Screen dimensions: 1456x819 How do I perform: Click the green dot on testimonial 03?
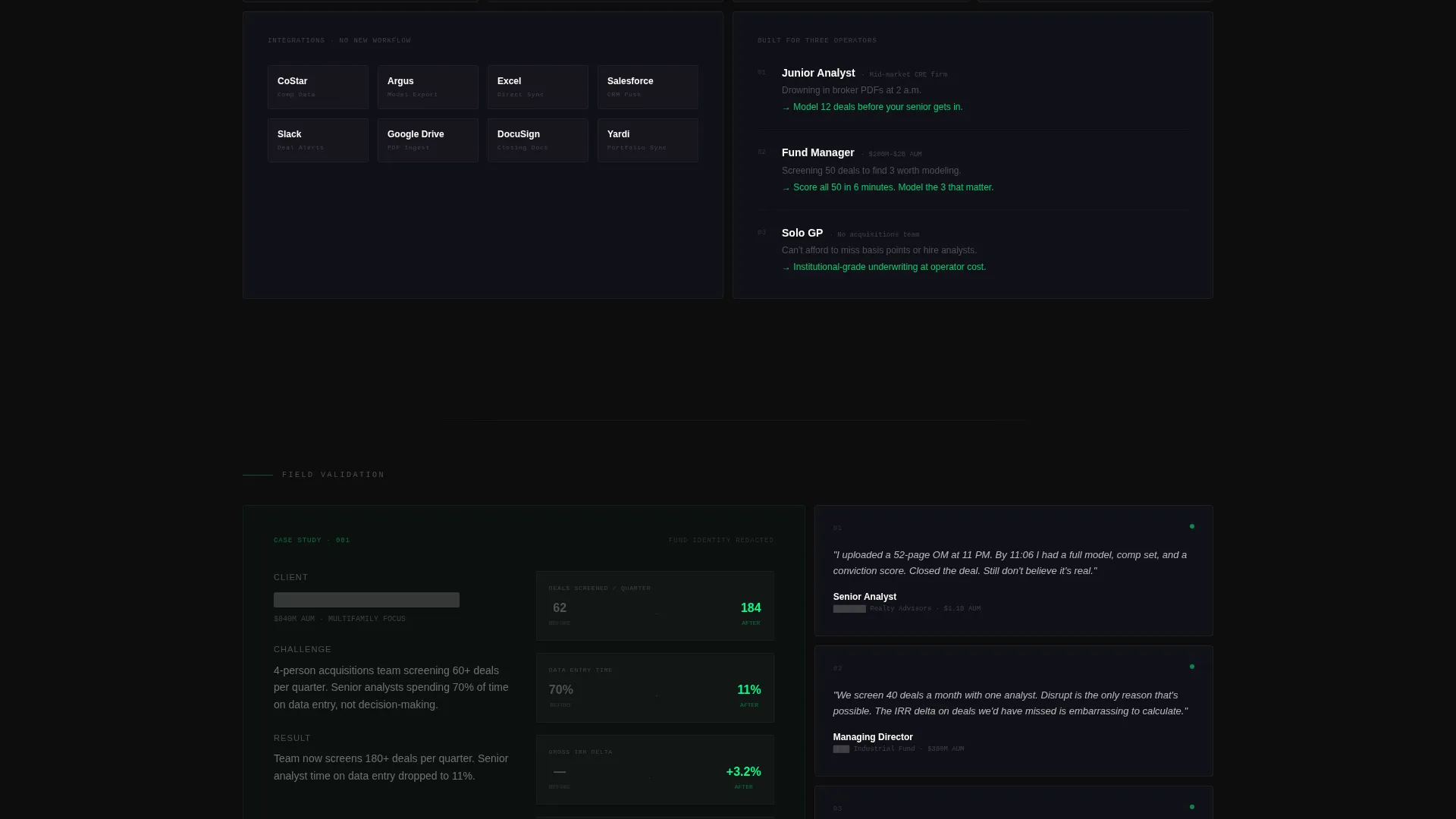point(1192,807)
